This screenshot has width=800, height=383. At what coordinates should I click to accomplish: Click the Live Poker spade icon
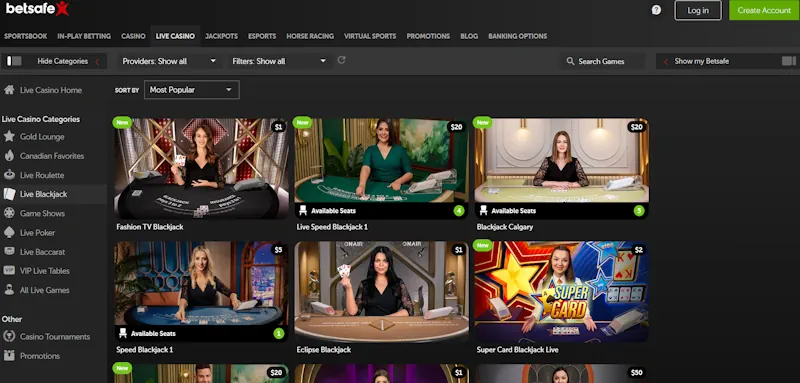9,233
